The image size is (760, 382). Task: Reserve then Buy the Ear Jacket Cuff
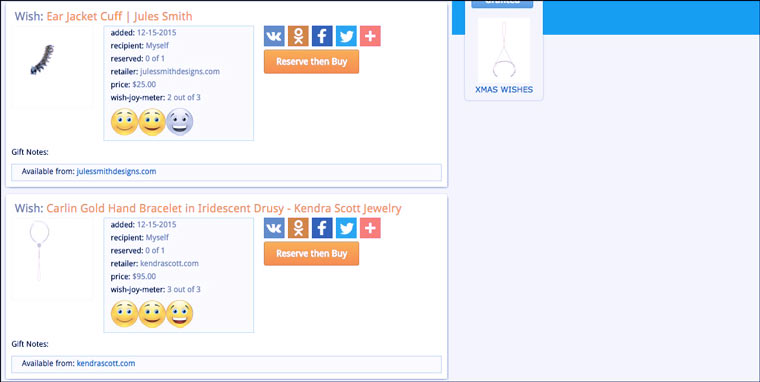coord(312,62)
